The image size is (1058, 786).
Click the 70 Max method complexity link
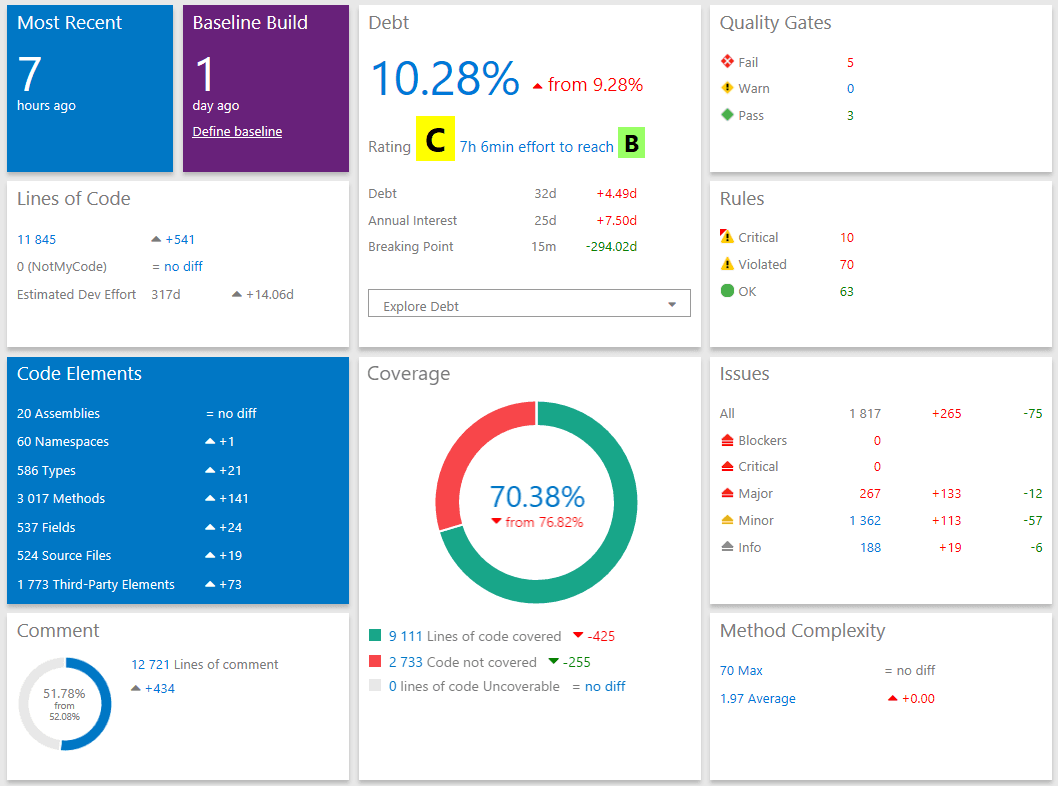click(740, 670)
